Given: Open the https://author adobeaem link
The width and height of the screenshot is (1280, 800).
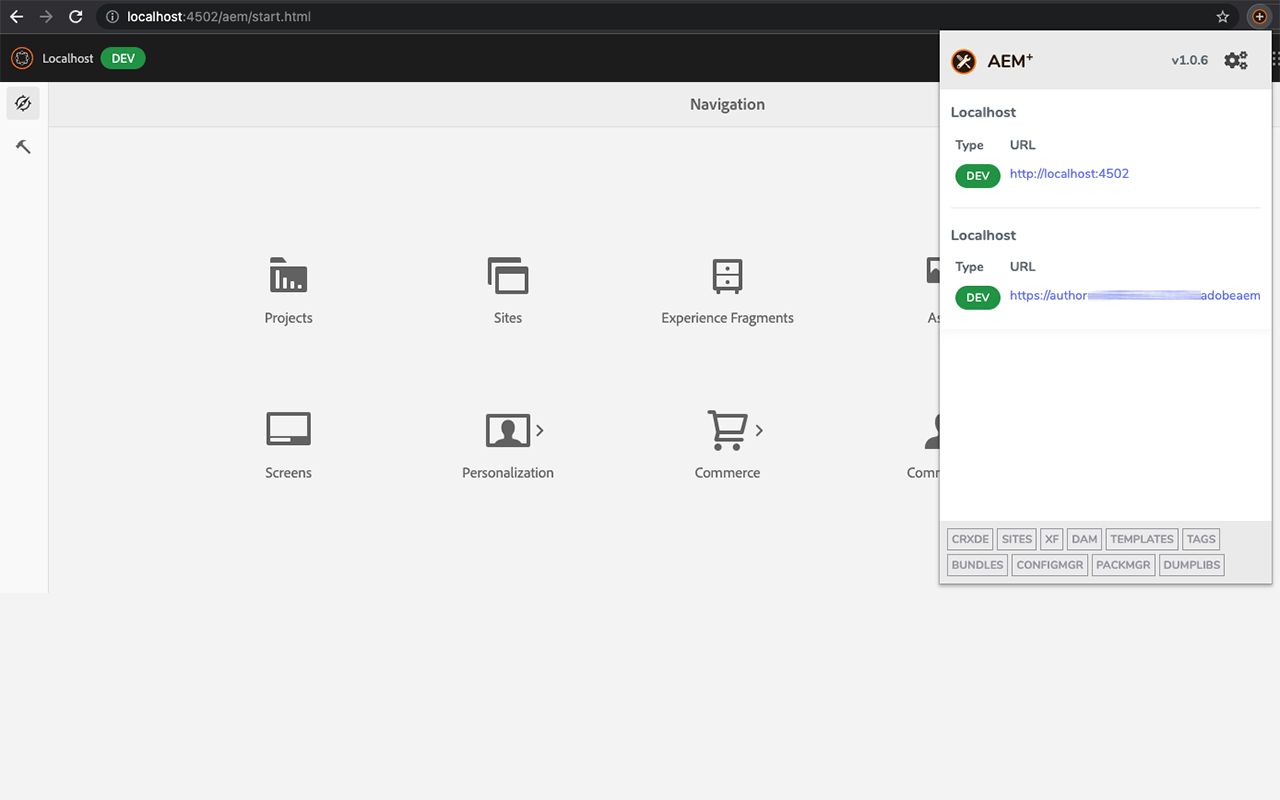Looking at the screenshot, I should tap(1134, 296).
